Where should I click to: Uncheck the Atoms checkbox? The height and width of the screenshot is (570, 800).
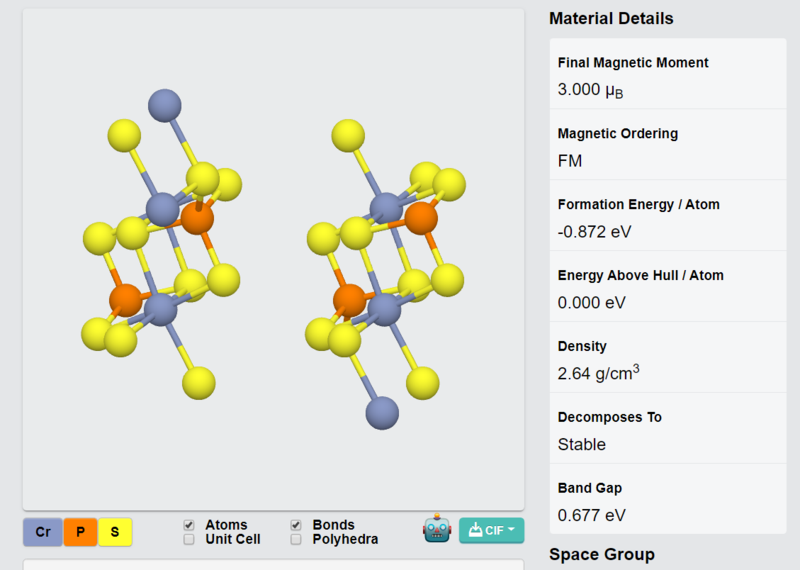(x=189, y=525)
